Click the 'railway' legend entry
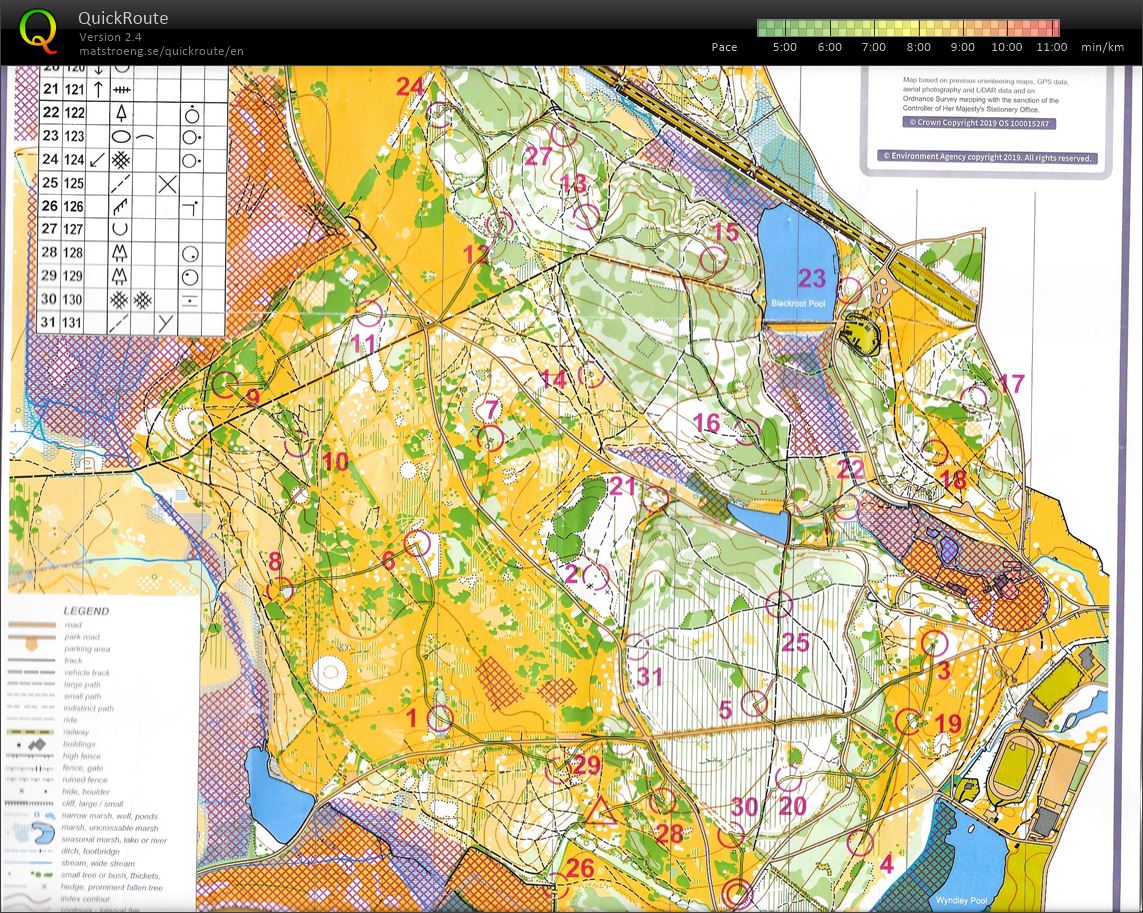 point(76,732)
